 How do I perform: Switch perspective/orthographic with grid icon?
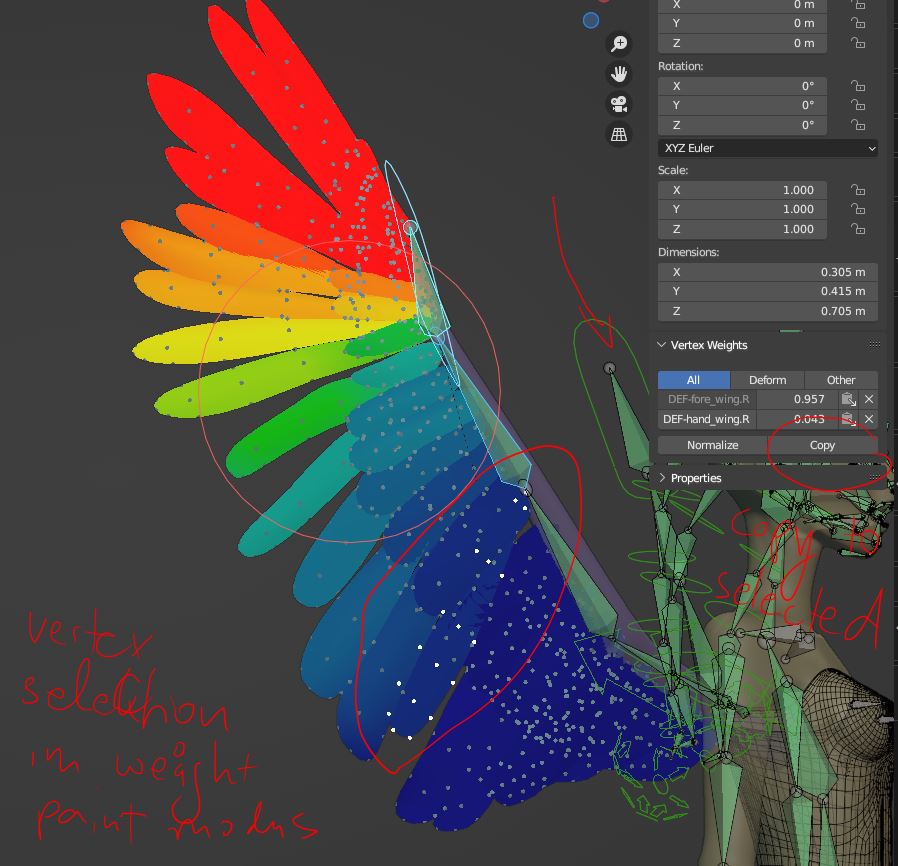pyautogui.click(x=619, y=134)
